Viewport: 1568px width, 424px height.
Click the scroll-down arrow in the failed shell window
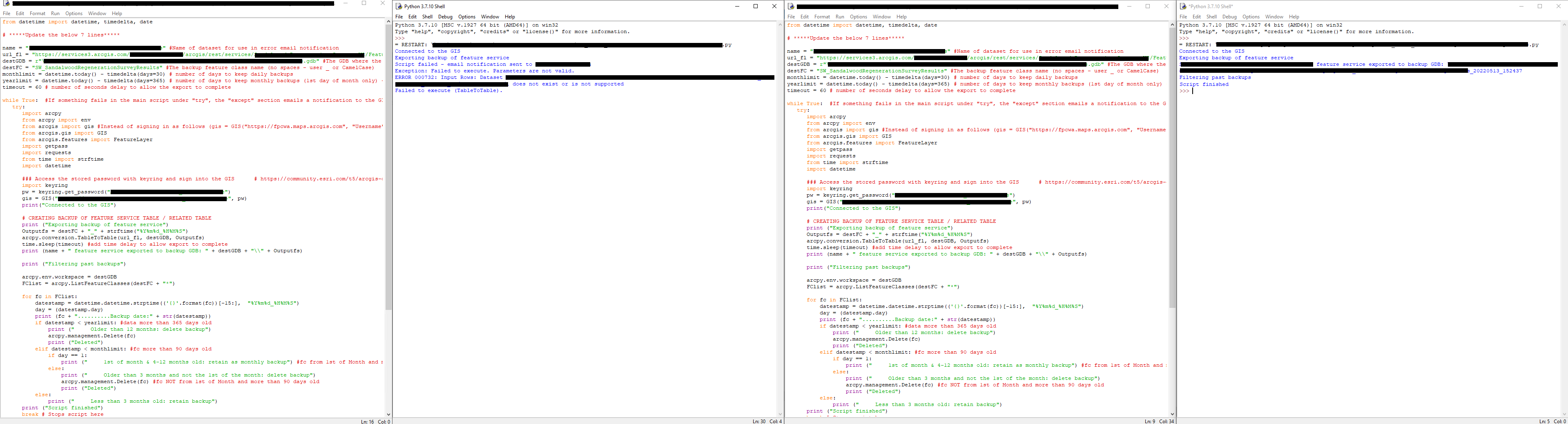781,414
